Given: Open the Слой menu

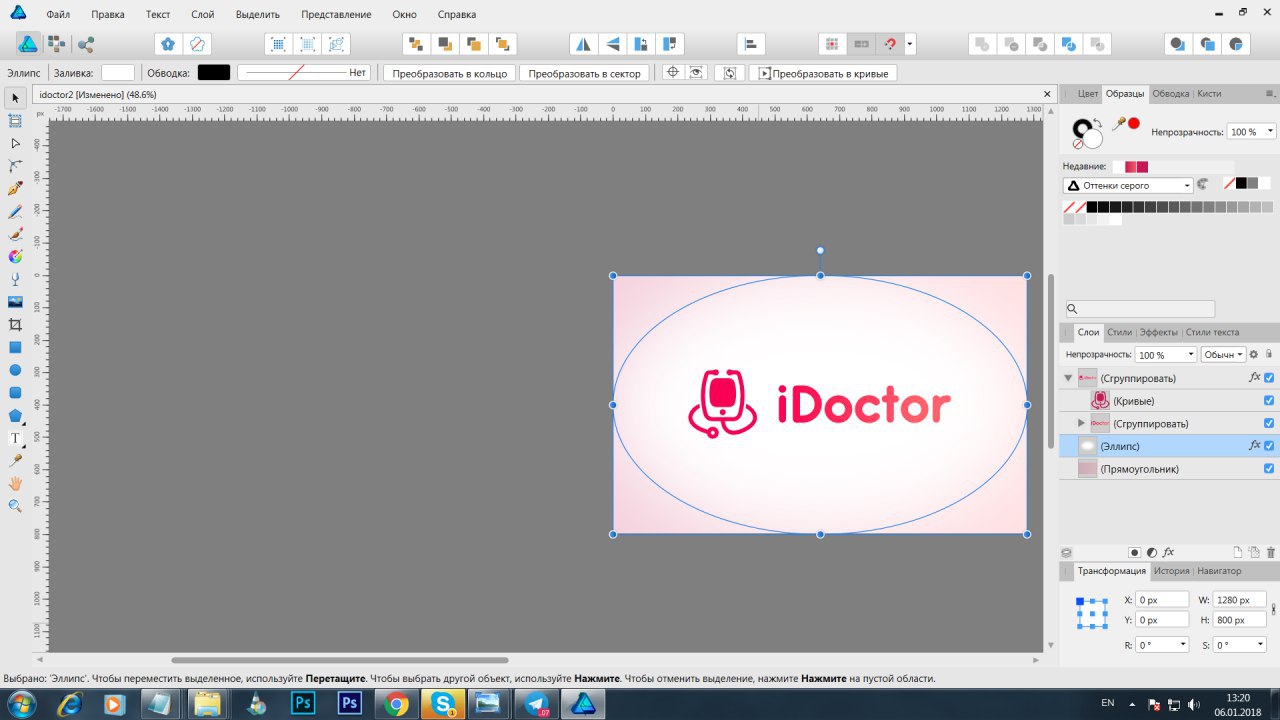Looking at the screenshot, I should 203,15.
